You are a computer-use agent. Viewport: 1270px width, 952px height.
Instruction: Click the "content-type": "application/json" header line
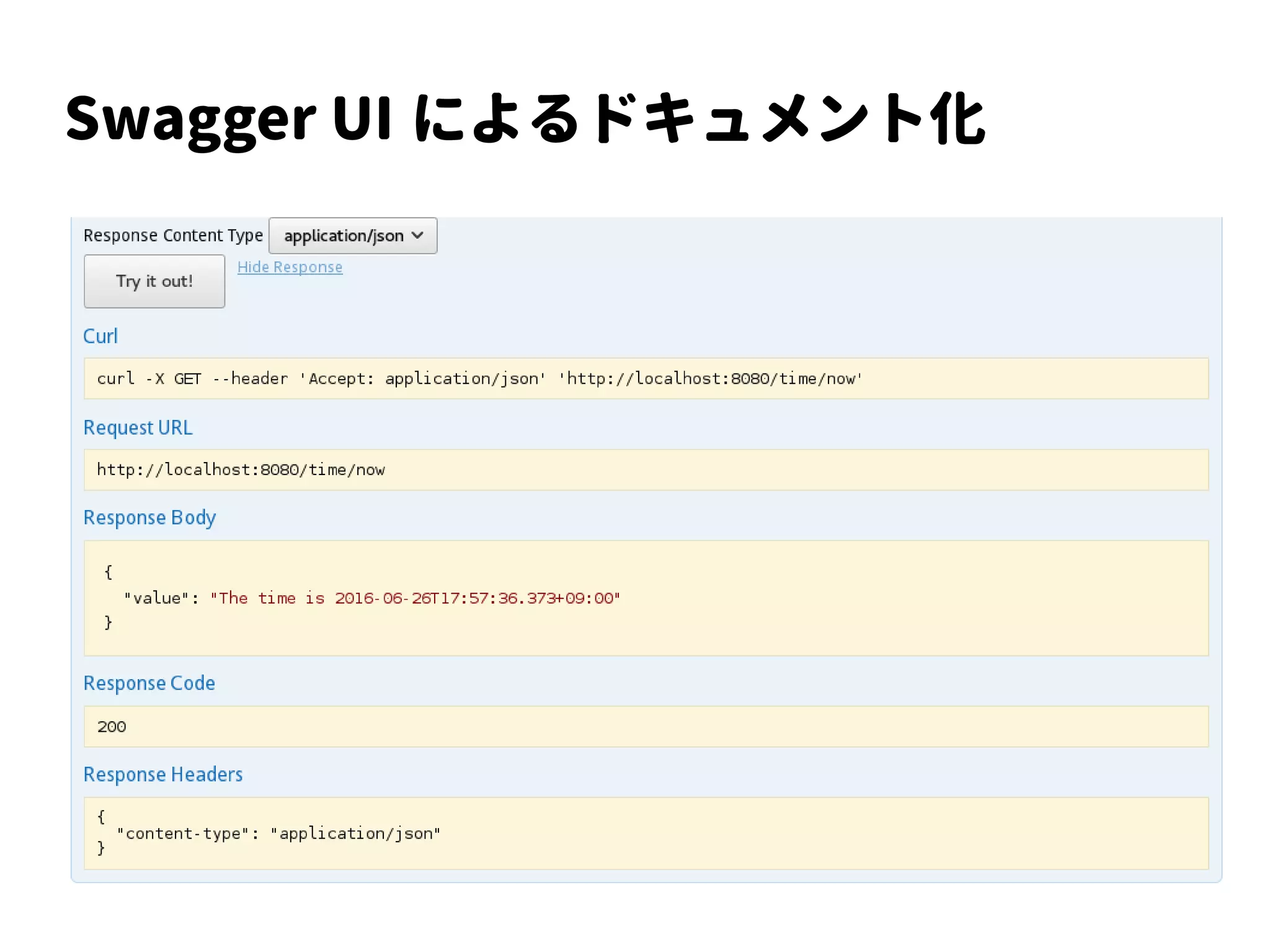tap(278, 833)
